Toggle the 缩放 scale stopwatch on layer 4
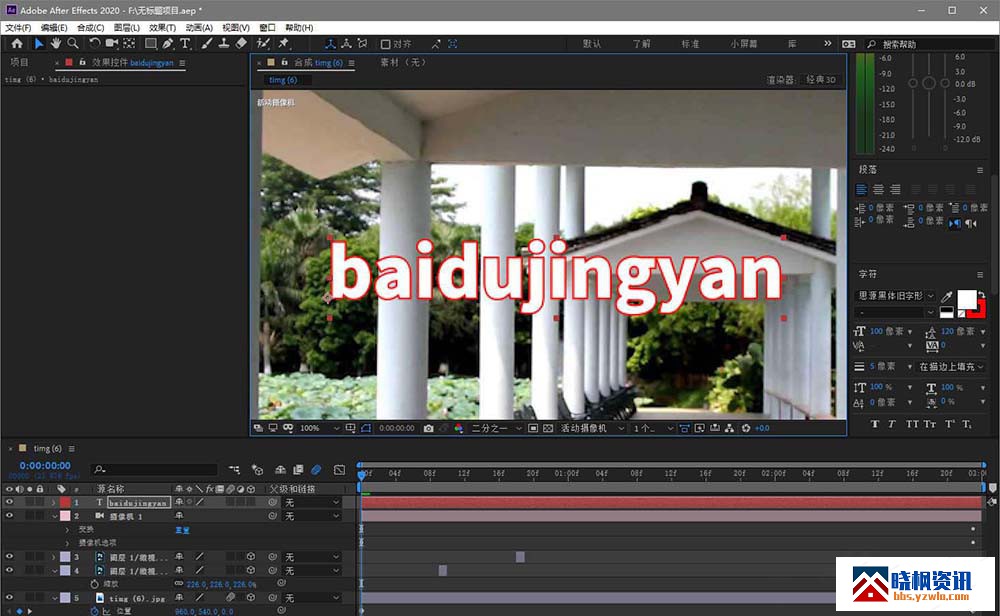 (x=94, y=584)
